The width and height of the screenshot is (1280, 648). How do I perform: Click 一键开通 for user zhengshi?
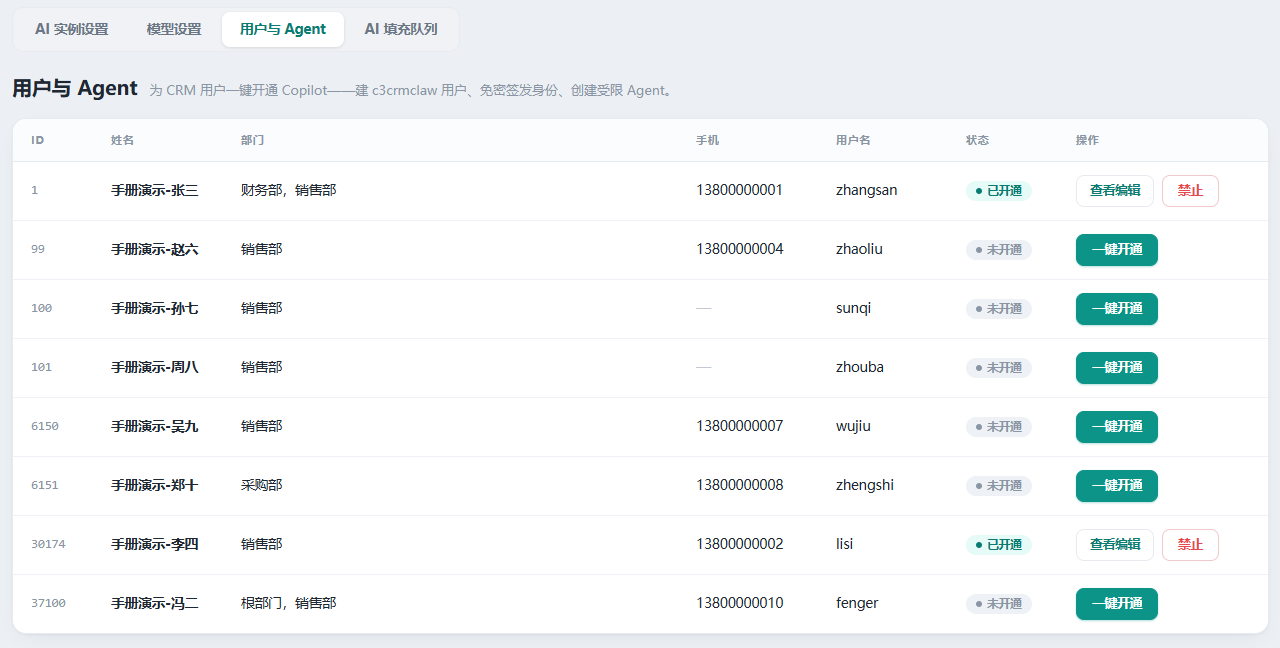tap(1117, 486)
